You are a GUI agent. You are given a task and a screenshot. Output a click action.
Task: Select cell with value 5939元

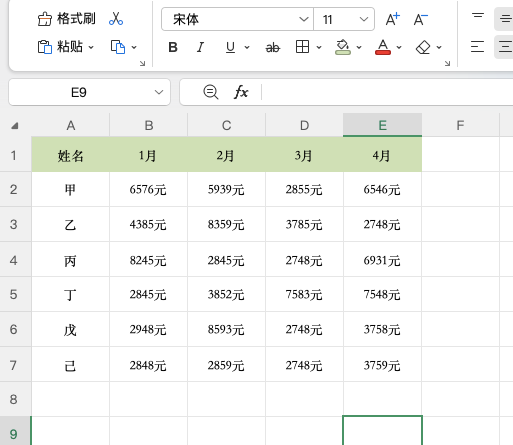227,189
